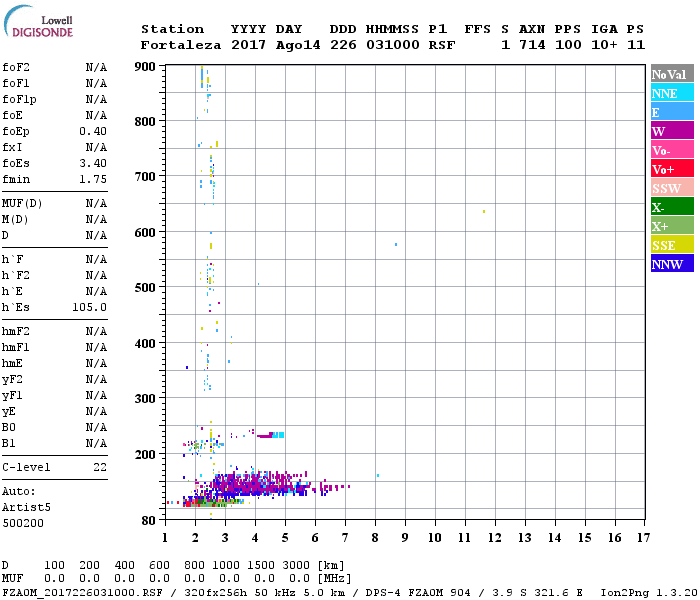Click the Vo- pink legend swatch

[x=672, y=150]
